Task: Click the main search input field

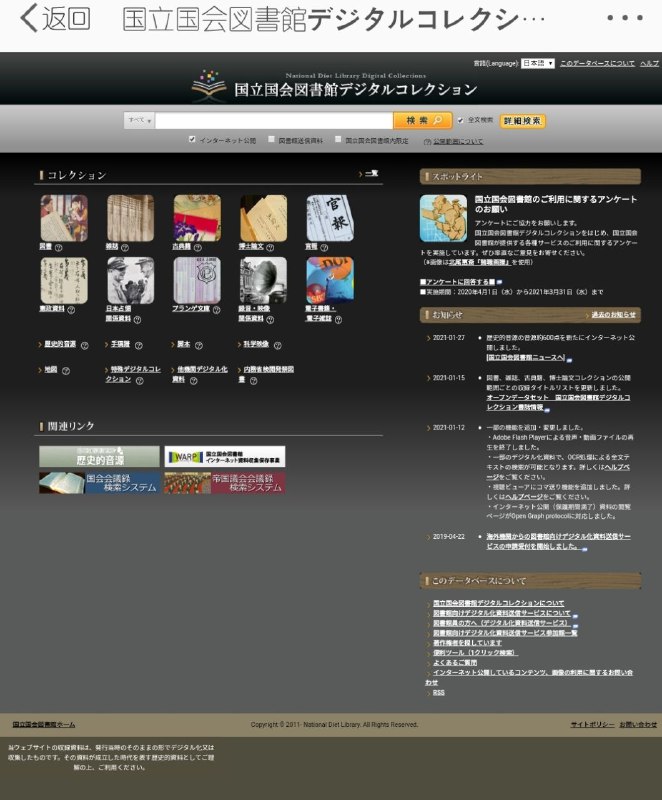Action: coord(274,120)
